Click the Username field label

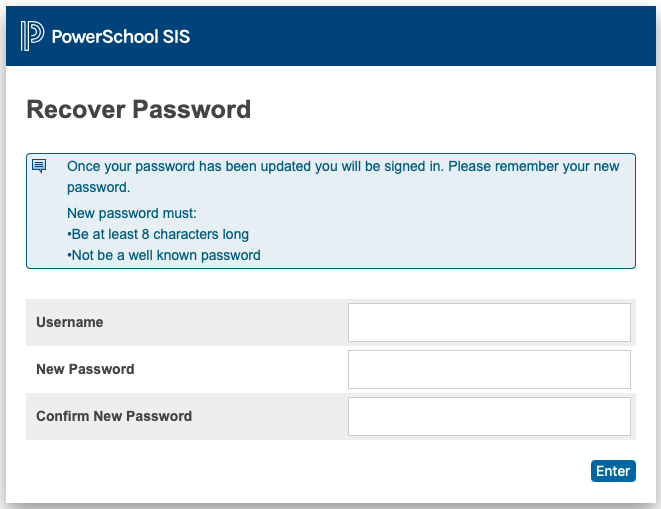coord(70,322)
